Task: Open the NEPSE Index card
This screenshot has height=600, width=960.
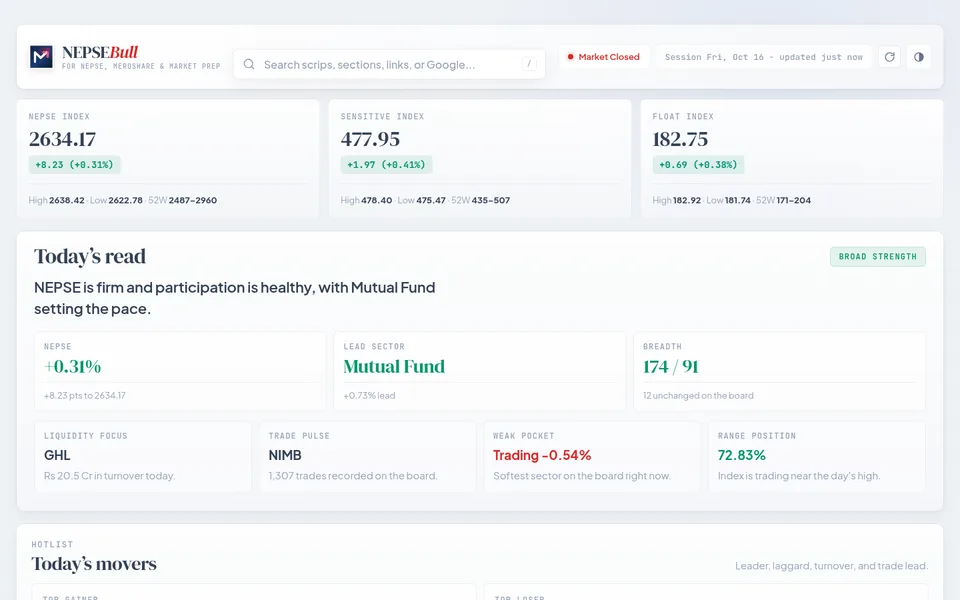Action: tap(168, 159)
